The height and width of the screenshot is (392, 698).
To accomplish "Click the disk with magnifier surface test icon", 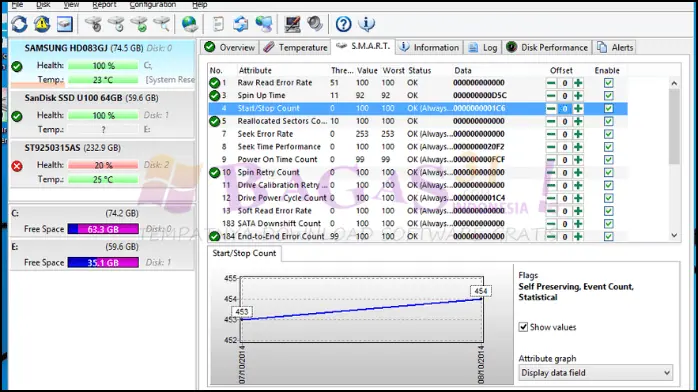I will click(162, 24).
